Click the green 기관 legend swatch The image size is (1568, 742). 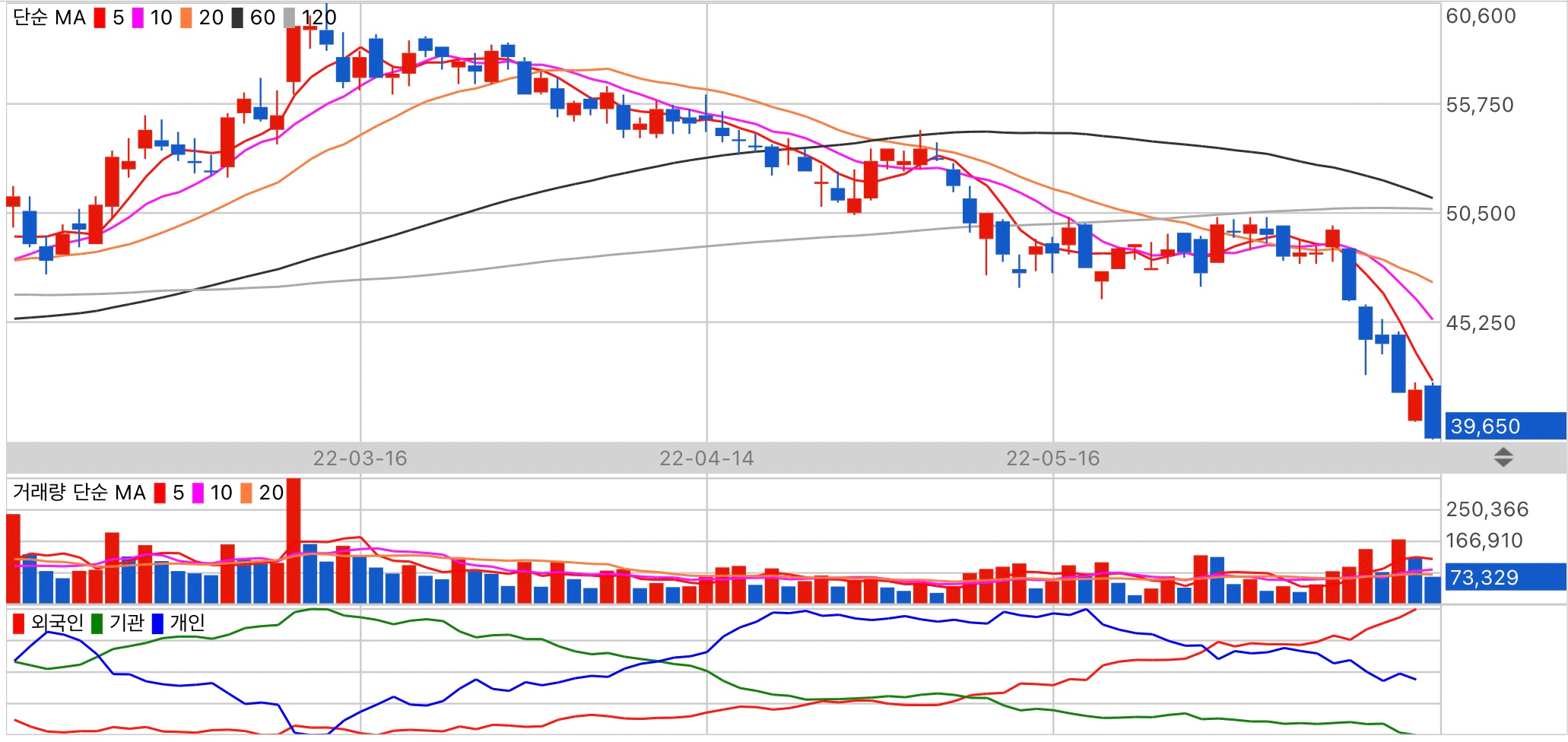(x=97, y=623)
